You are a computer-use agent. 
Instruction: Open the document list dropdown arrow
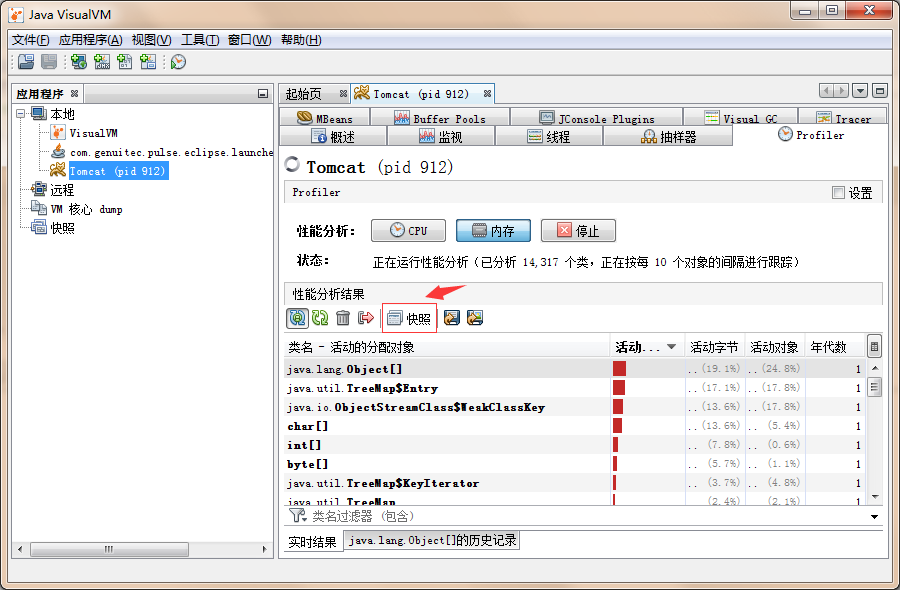860,91
